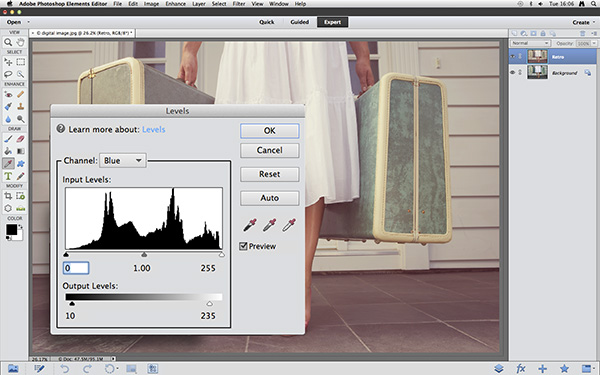Expand the Create dropdown arrow
600x375 pixels.
(594, 23)
